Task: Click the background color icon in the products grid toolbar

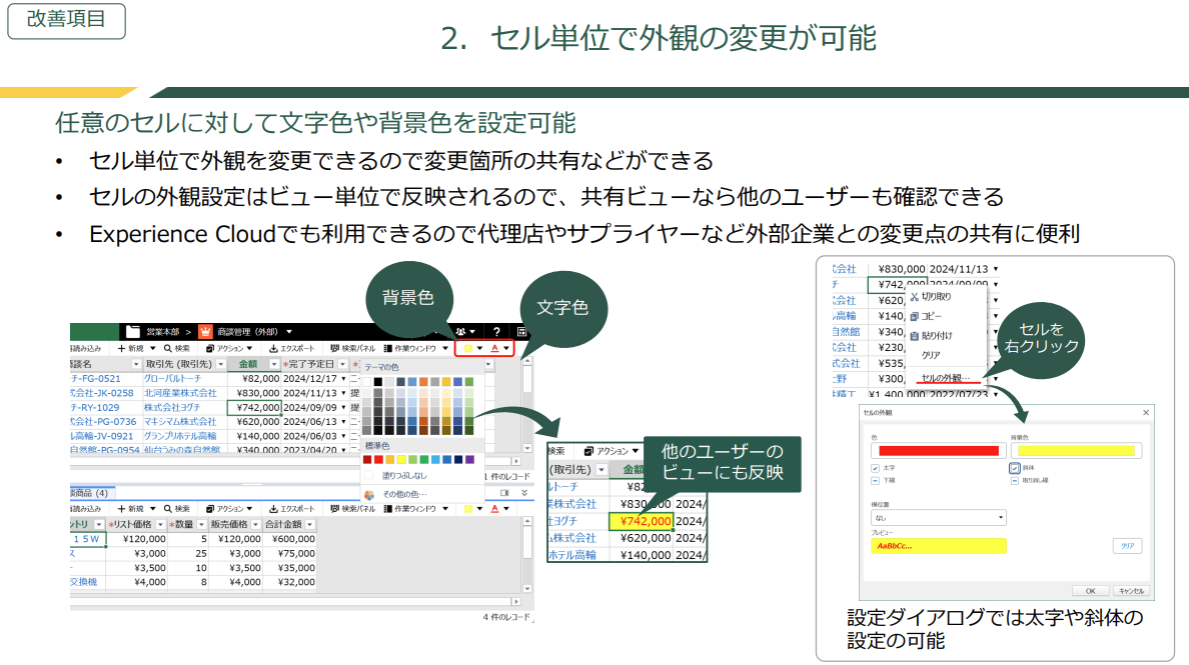Action: pyautogui.click(x=469, y=509)
